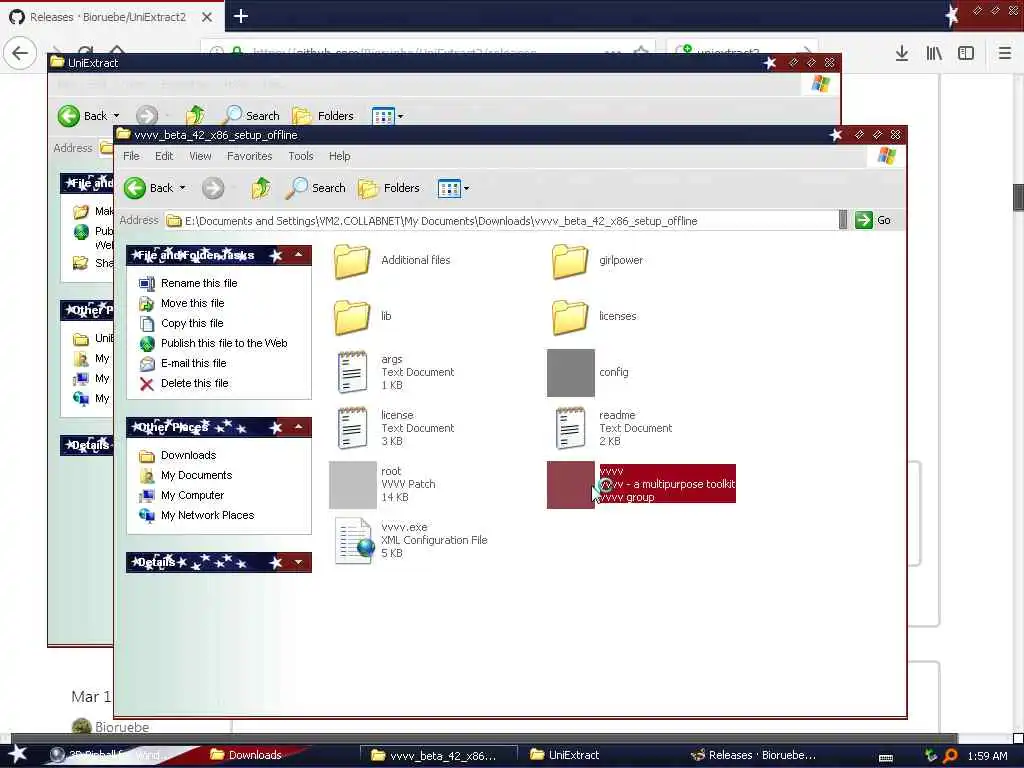Go up one level in UniExtract window

(x=195, y=116)
